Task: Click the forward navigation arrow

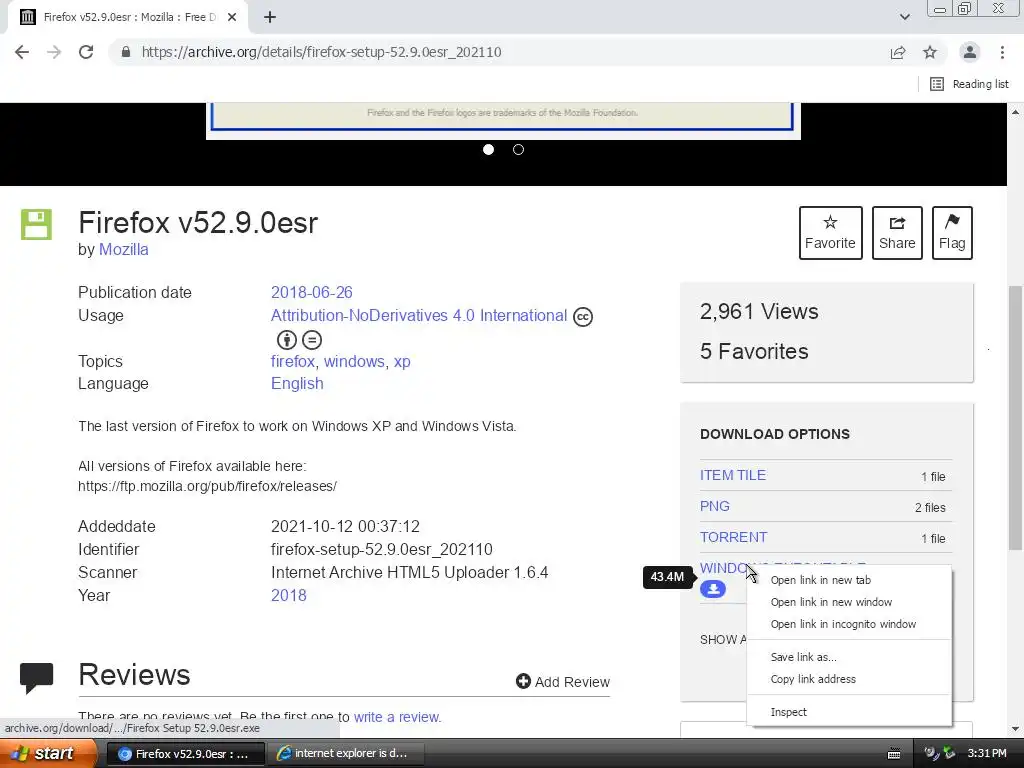Action: coord(54,52)
